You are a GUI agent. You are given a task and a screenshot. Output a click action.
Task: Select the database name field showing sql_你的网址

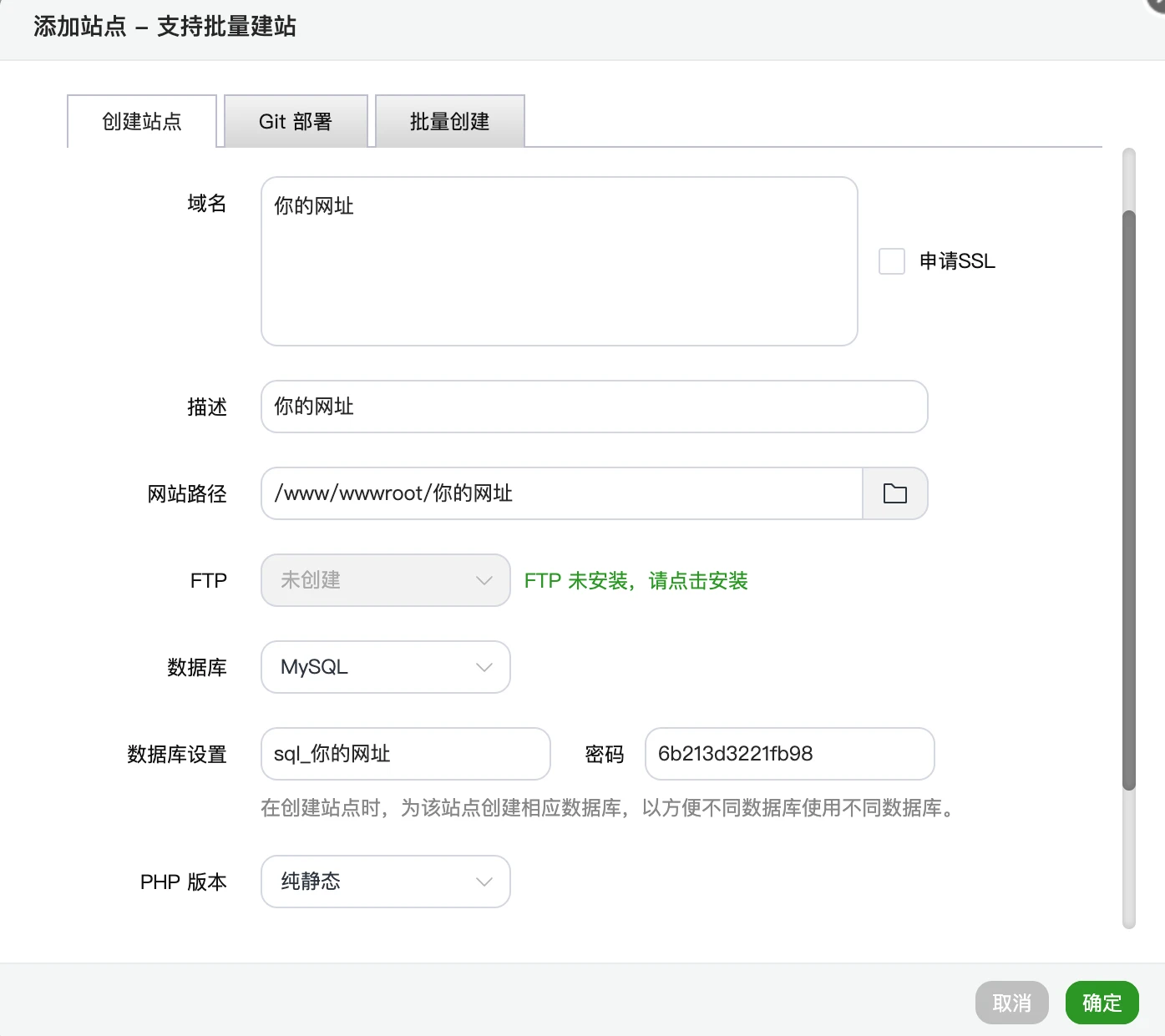tap(405, 754)
